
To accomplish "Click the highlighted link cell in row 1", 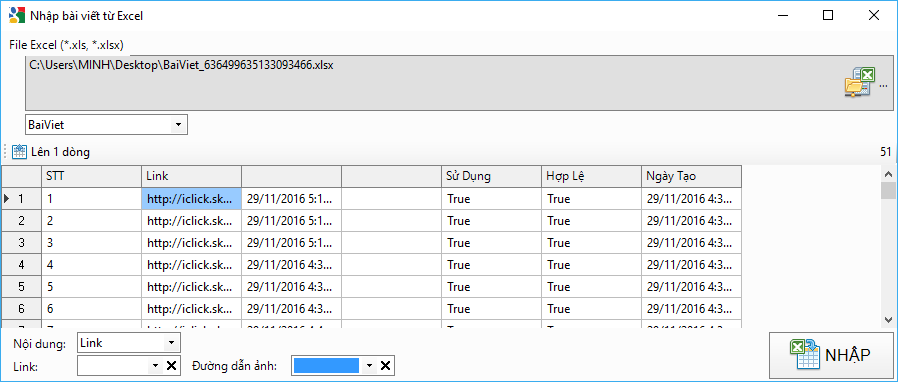I will click(x=191, y=199).
